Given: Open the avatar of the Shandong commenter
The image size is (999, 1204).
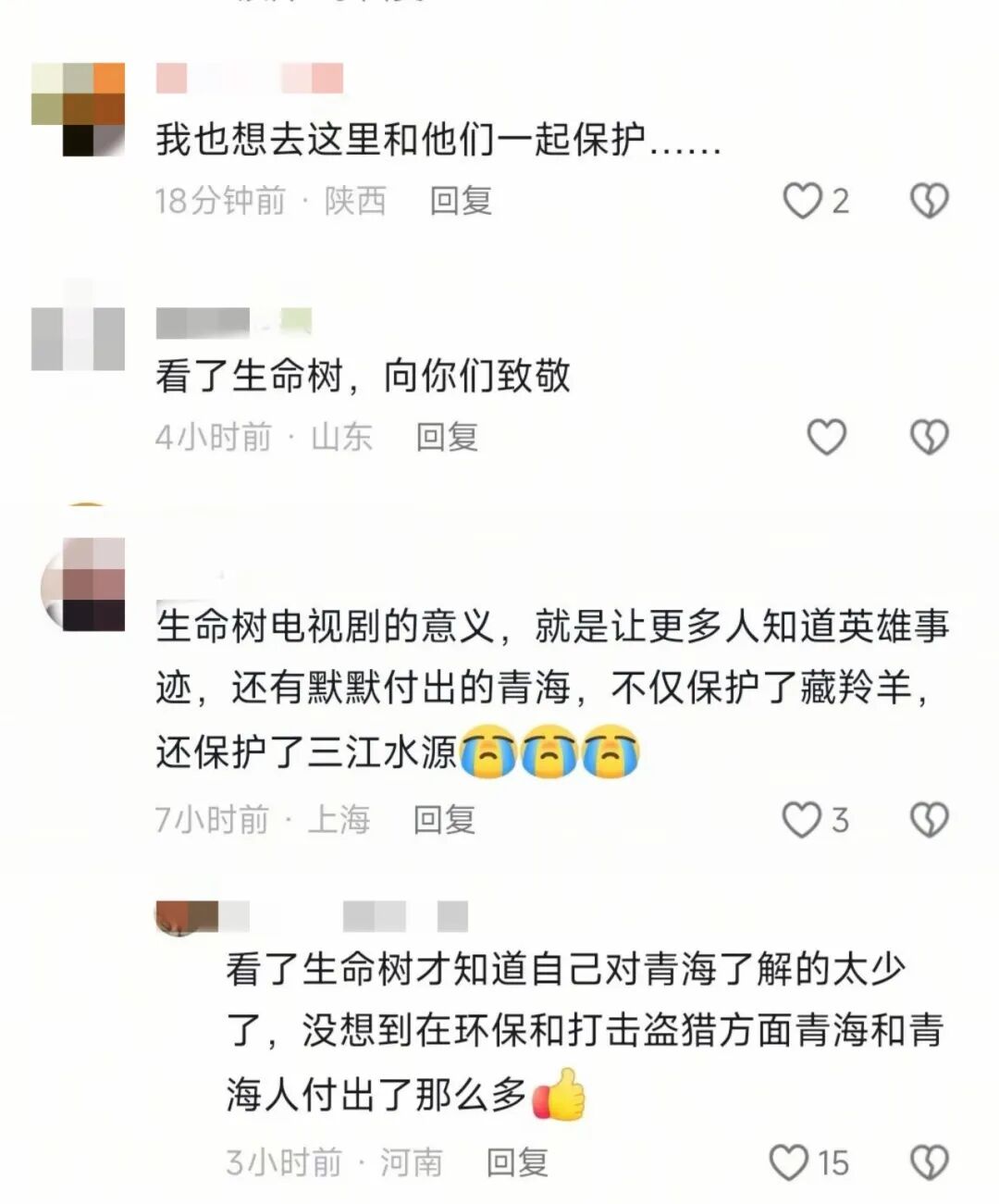Looking at the screenshot, I should click(x=78, y=338).
